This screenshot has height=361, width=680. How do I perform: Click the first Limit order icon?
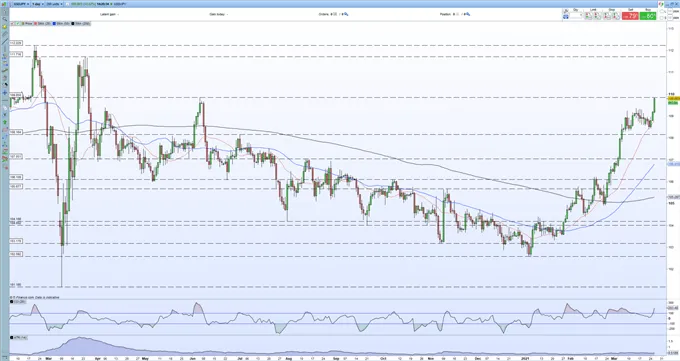click(x=588, y=16)
